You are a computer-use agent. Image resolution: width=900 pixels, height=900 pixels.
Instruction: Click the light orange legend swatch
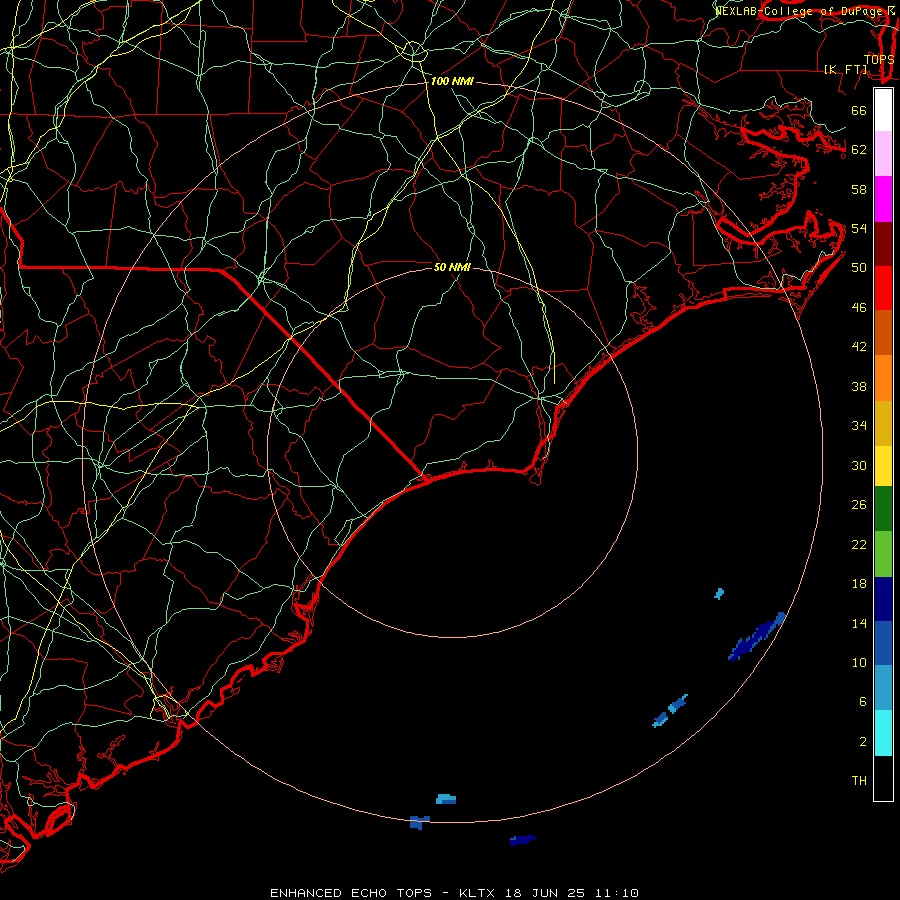click(883, 378)
